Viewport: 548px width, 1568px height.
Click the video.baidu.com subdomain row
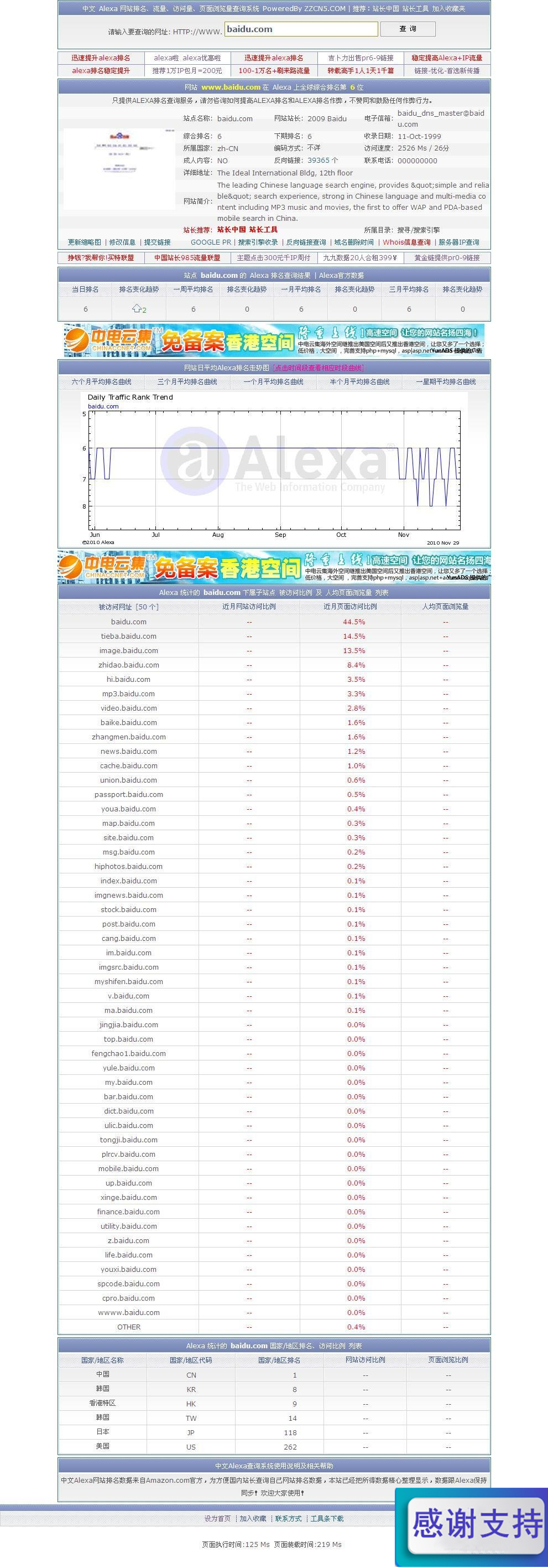pos(274,708)
